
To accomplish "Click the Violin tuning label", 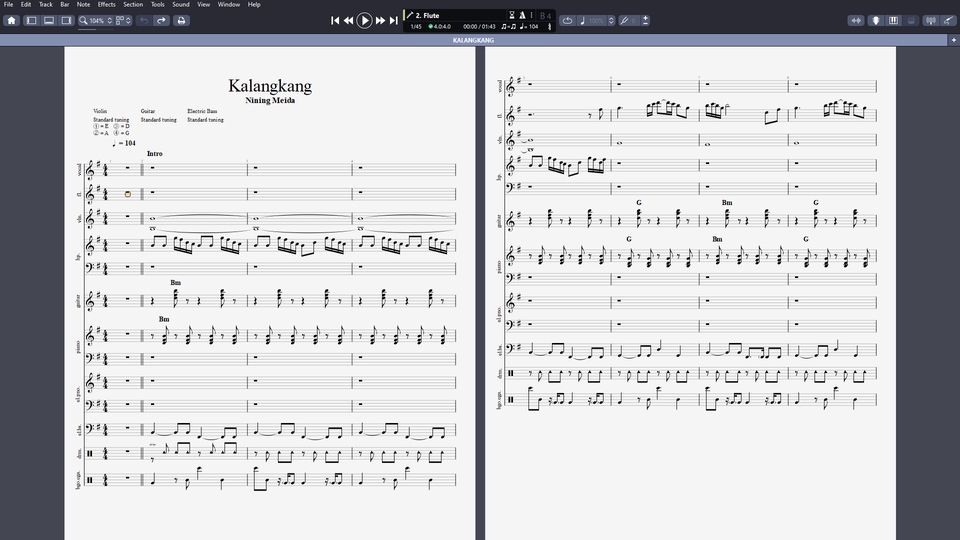I will [100, 111].
